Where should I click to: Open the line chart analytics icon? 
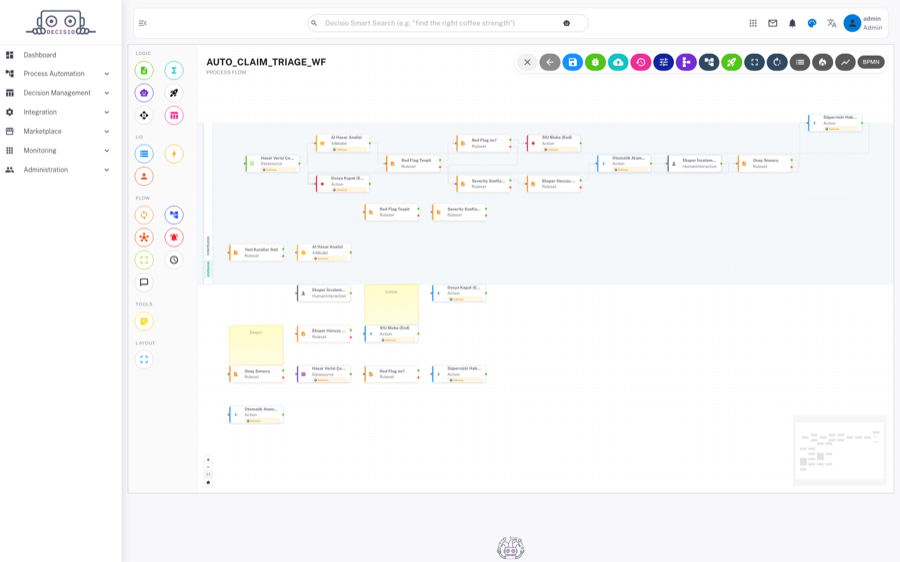[x=845, y=62]
